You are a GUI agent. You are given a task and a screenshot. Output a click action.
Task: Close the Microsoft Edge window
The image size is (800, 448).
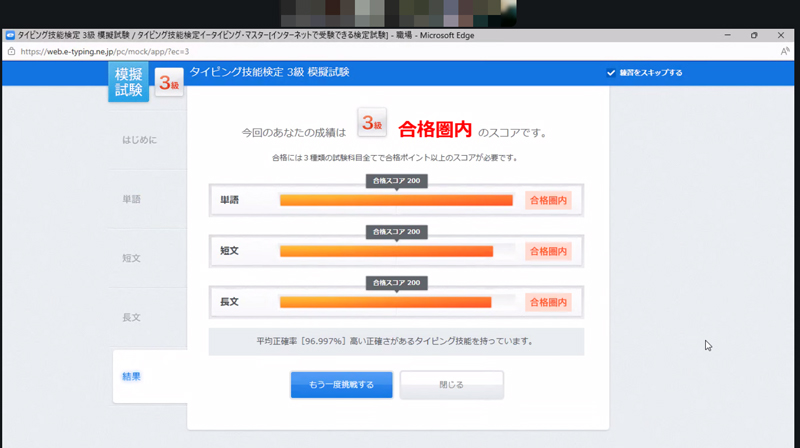tap(781, 35)
